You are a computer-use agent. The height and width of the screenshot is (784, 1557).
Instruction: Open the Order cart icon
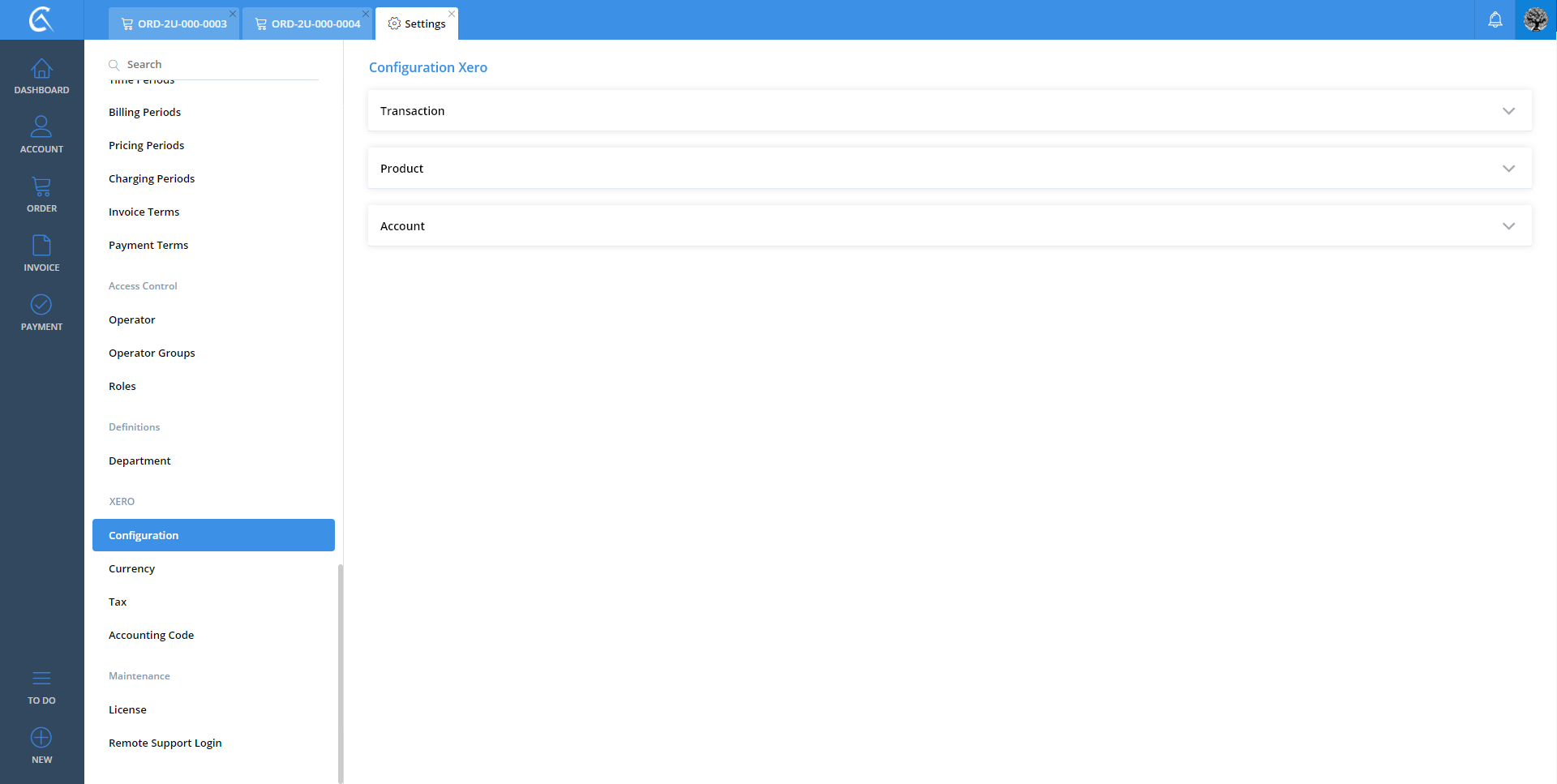point(41,187)
